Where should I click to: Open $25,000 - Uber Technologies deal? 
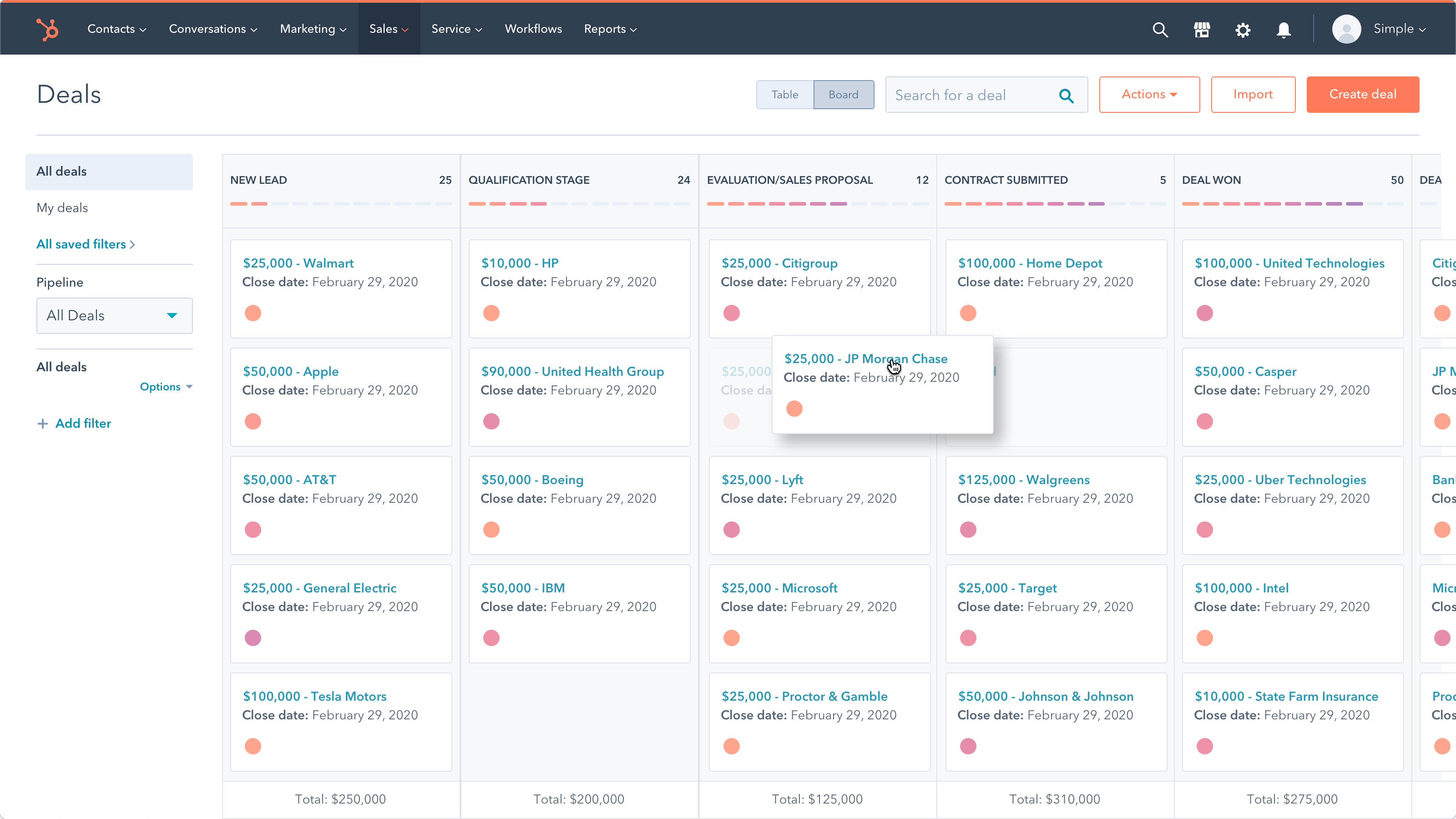click(1280, 480)
